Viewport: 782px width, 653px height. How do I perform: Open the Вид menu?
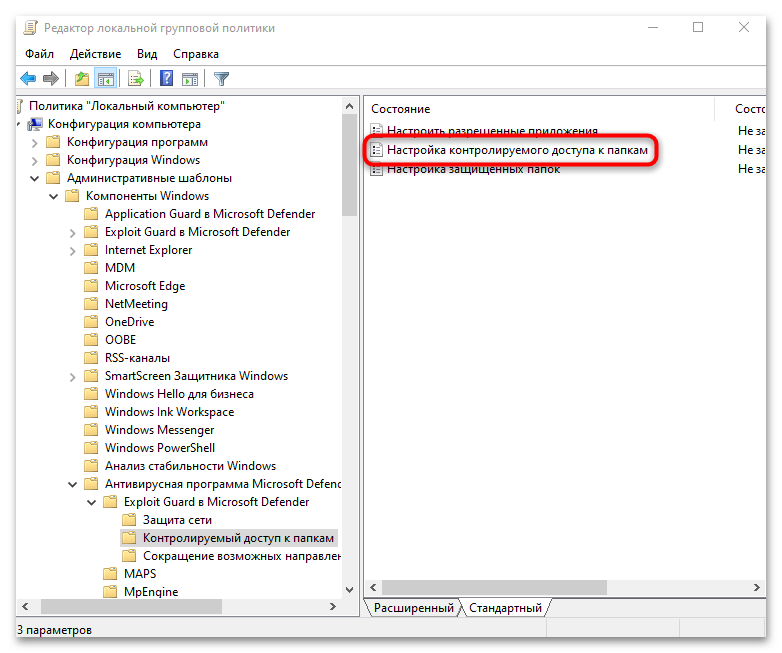147,54
